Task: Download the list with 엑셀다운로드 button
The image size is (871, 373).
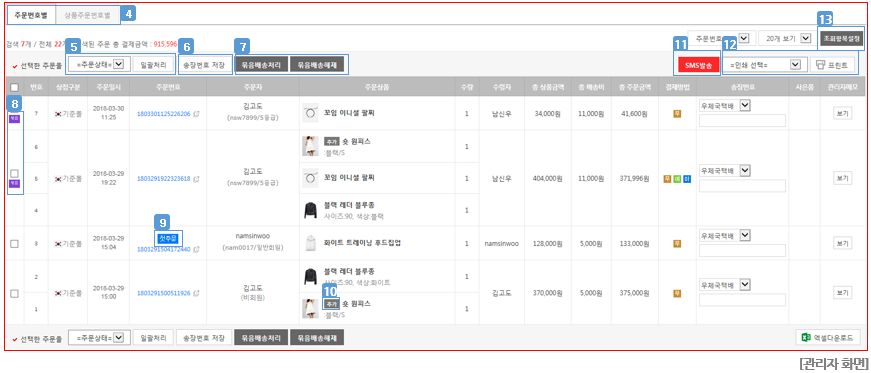Action: point(828,337)
